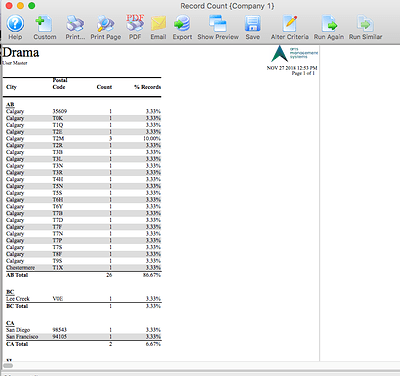Click postal code T9S
The width and height of the screenshot is (400, 376).
coord(57,261)
